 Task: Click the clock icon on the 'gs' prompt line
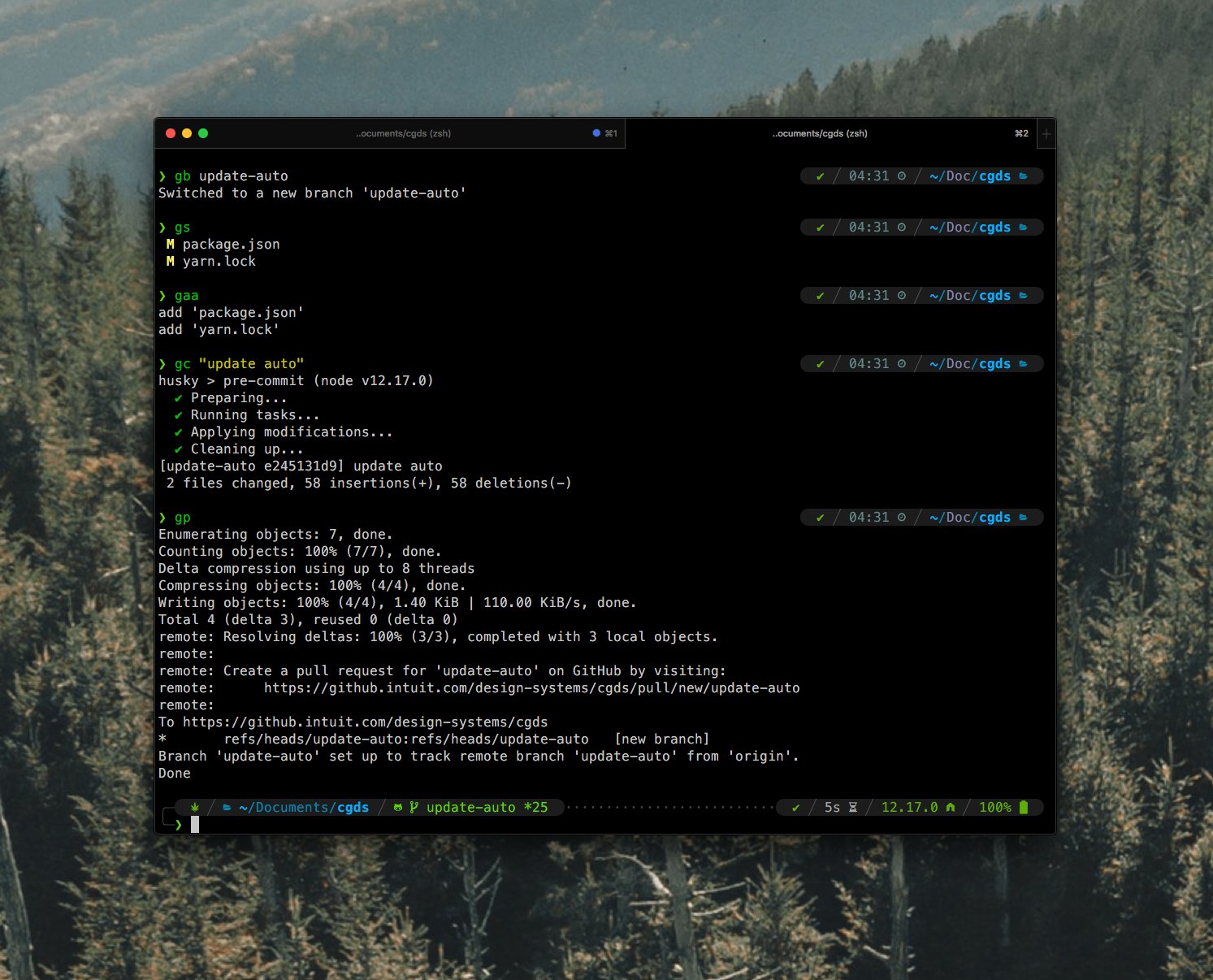click(901, 227)
